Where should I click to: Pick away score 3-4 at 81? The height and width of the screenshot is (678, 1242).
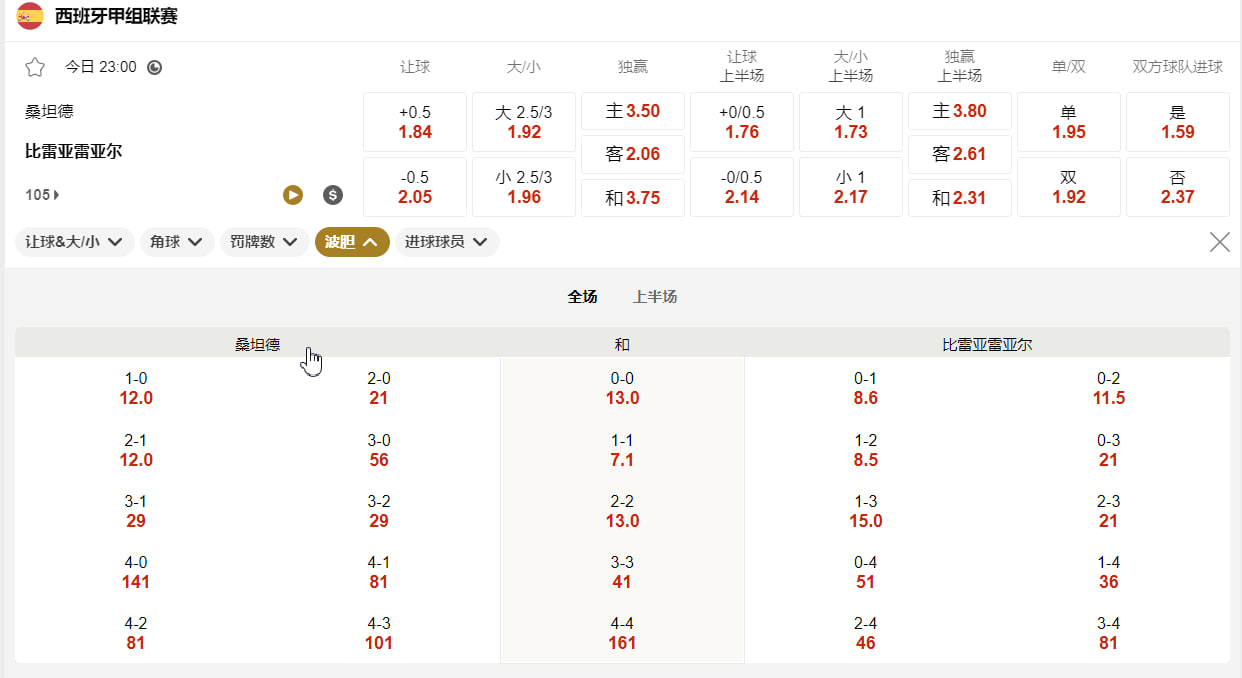1109,633
